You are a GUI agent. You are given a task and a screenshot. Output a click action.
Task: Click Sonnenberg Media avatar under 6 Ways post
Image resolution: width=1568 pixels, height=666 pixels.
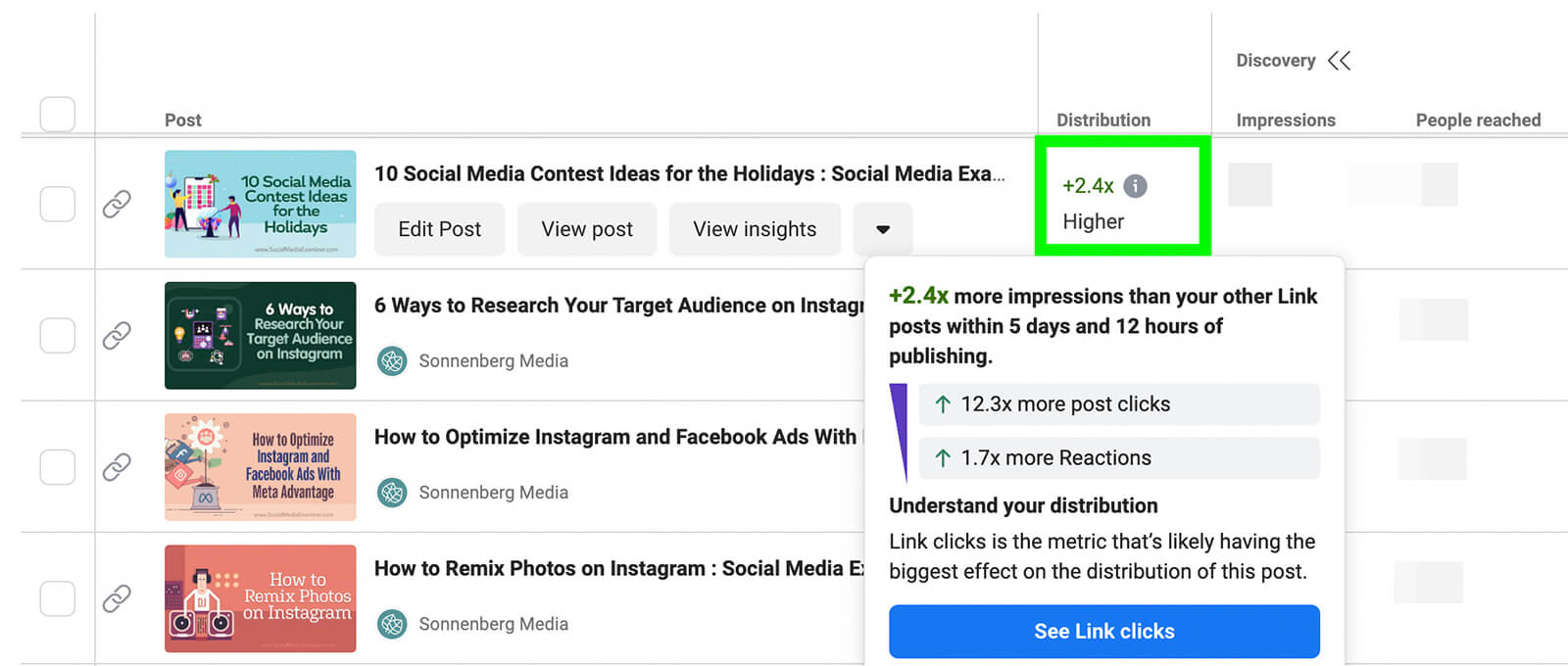[x=392, y=360]
